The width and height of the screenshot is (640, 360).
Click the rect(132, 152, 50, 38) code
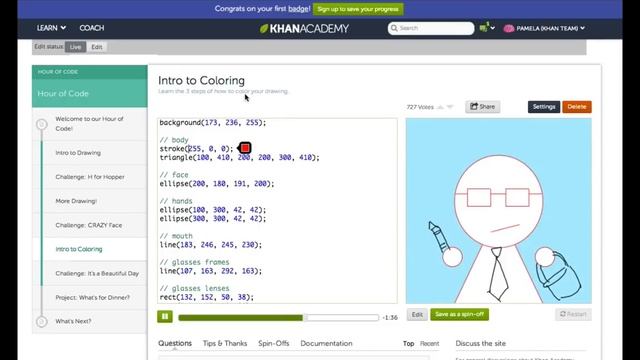point(207,297)
